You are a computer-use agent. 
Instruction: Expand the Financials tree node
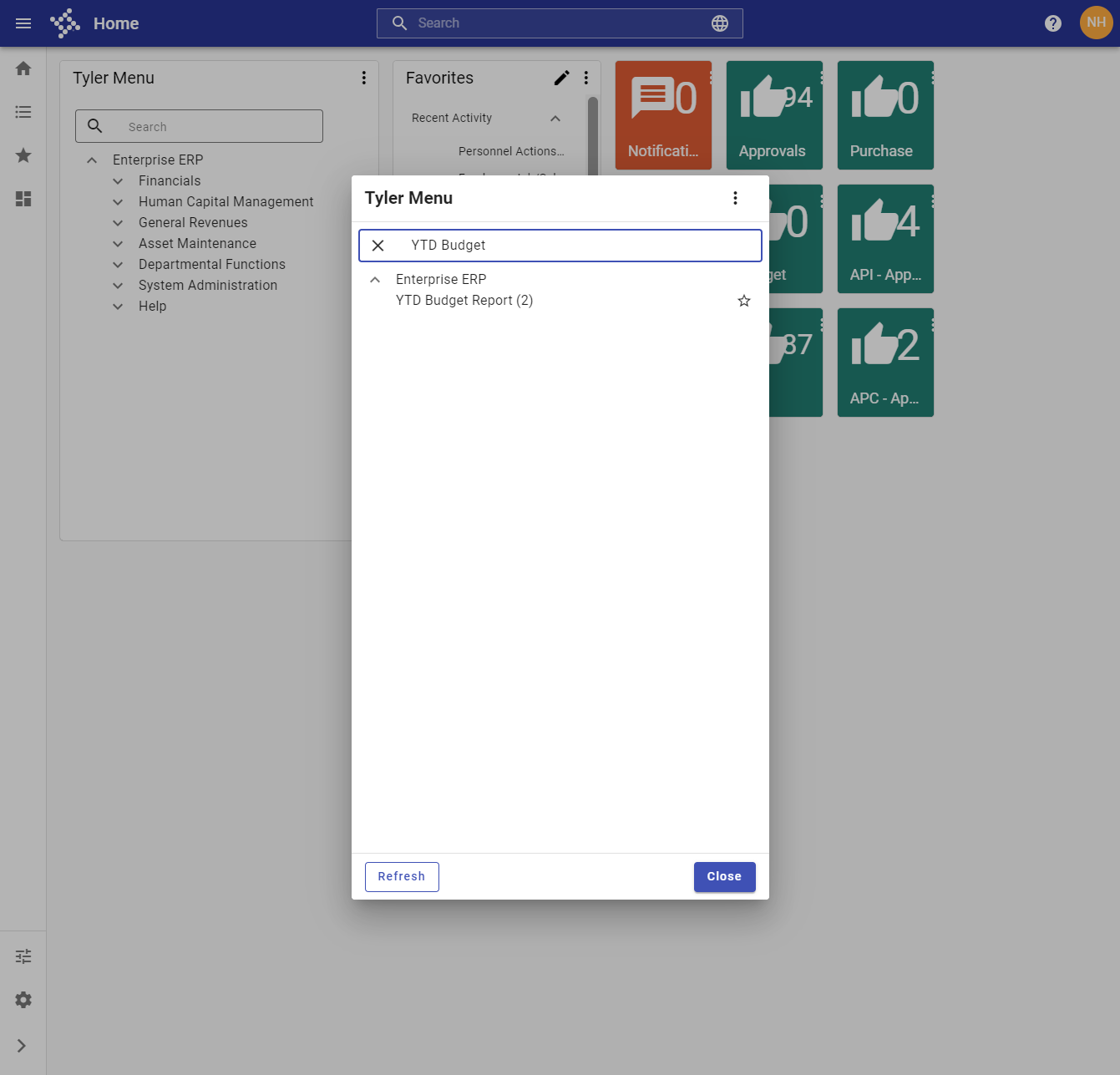(x=118, y=181)
